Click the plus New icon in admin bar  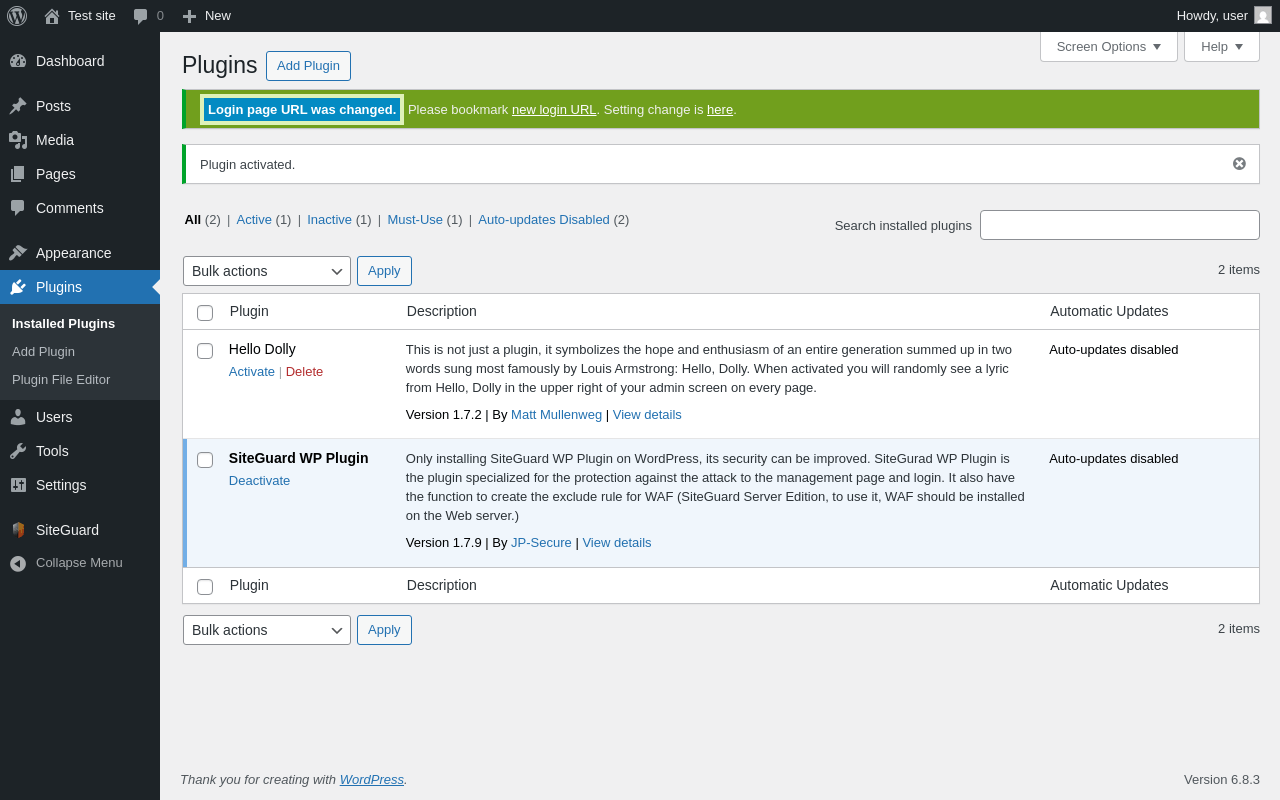(x=189, y=16)
